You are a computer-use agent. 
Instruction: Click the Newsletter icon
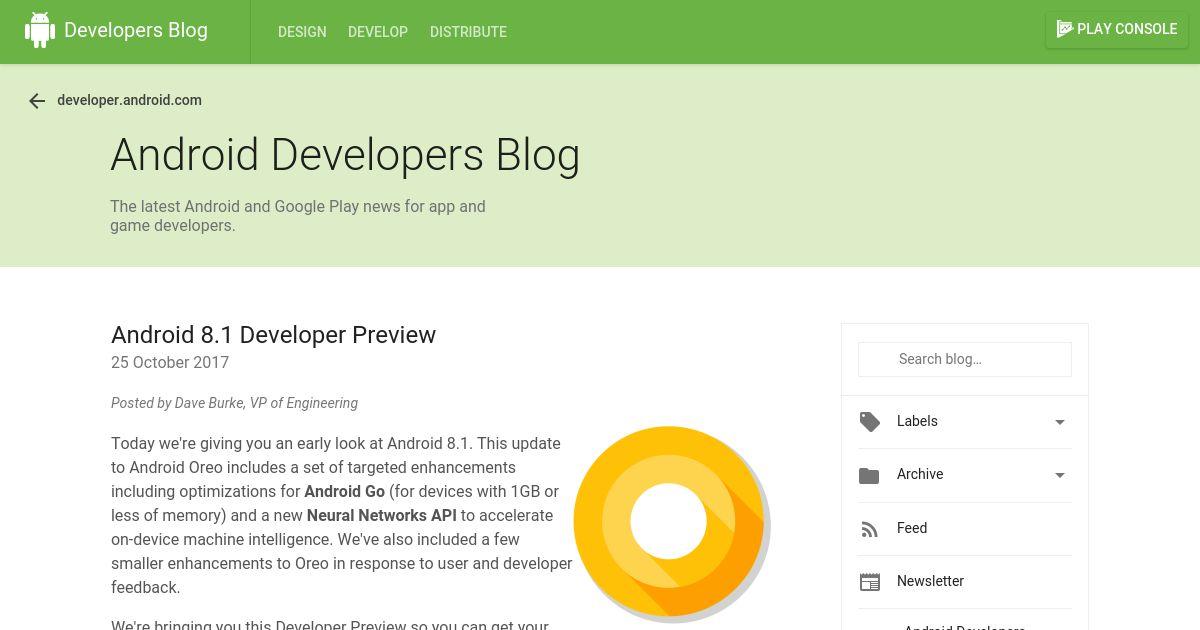click(870, 582)
